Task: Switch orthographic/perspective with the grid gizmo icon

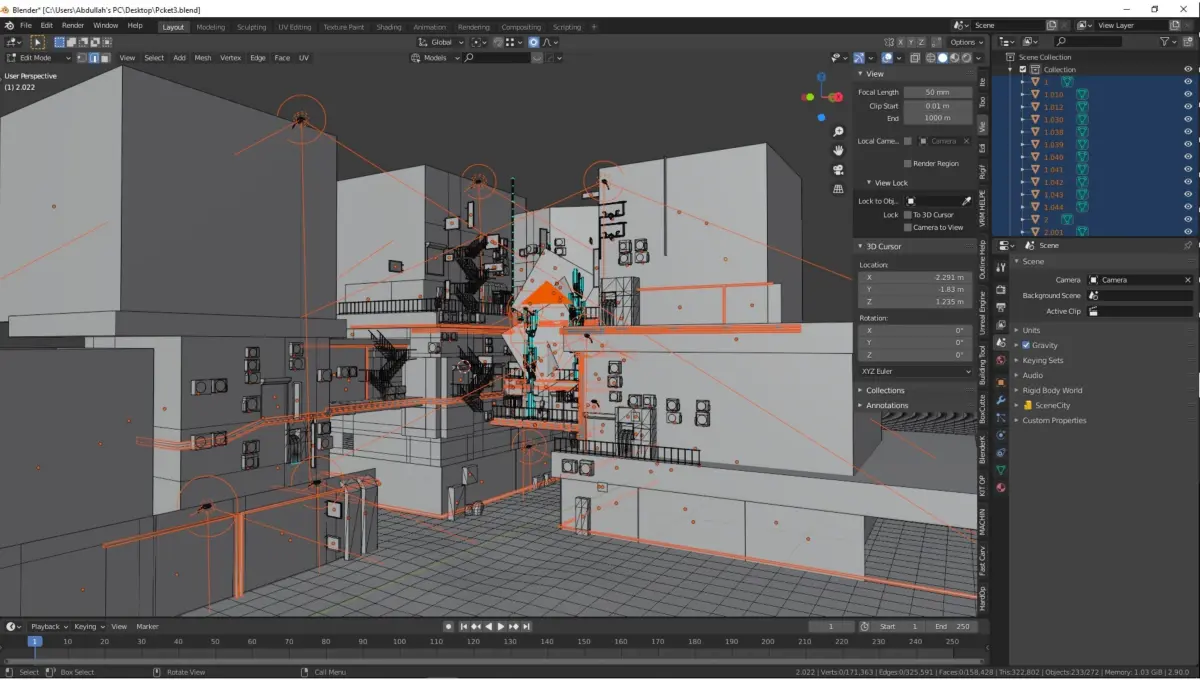Action: (x=838, y=188)
